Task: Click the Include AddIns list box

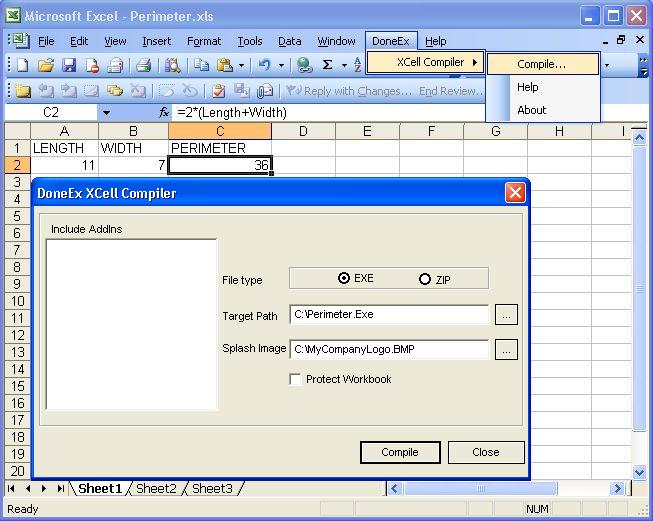Action: coord(132,324)
